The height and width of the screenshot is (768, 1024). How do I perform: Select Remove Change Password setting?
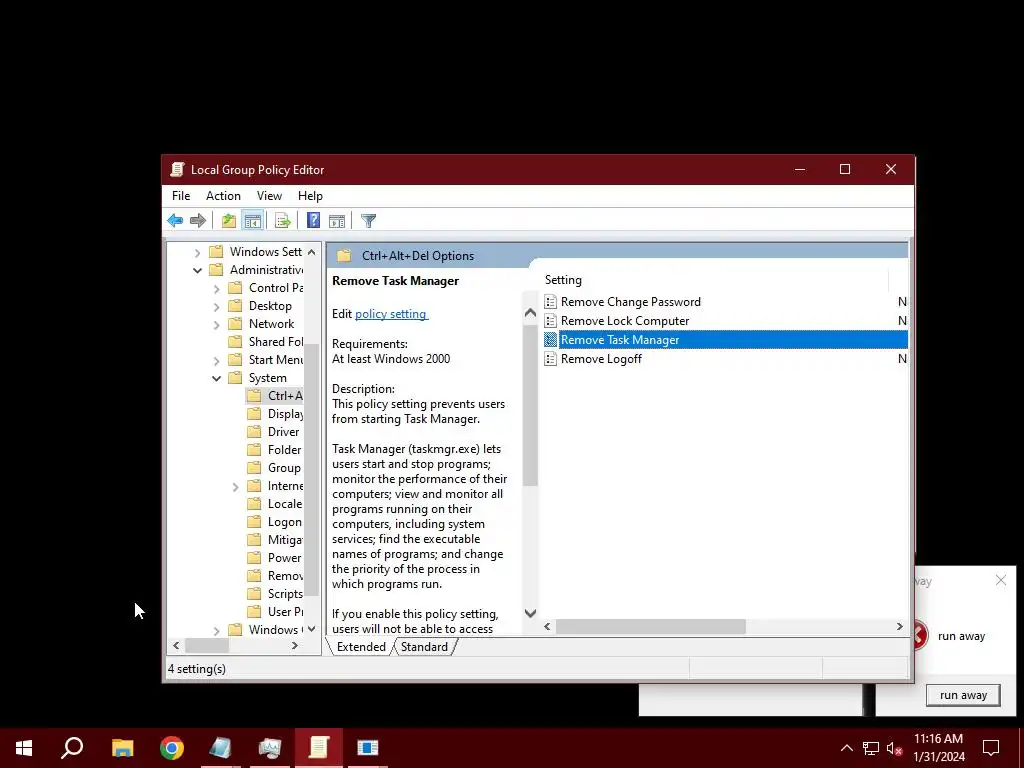[725, 302]
